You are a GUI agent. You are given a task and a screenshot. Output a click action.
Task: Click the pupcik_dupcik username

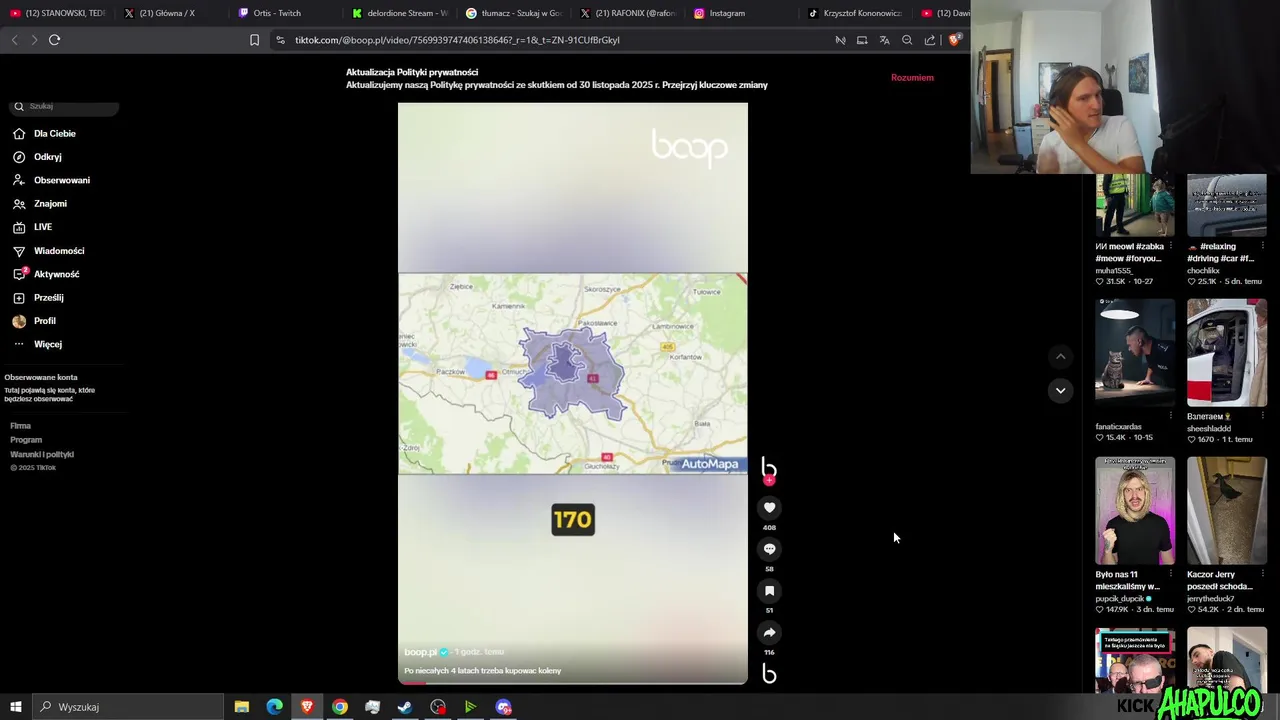pyautogui.click(x=1120, y=598)
